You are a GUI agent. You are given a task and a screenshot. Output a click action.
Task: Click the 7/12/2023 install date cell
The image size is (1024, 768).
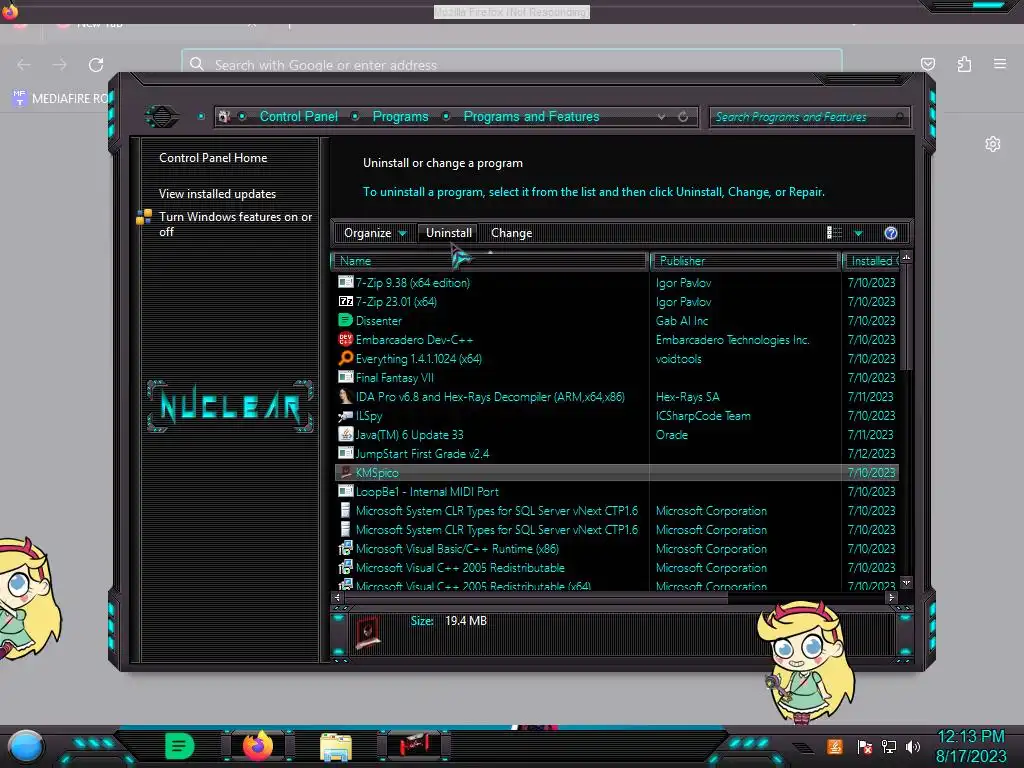871,453
